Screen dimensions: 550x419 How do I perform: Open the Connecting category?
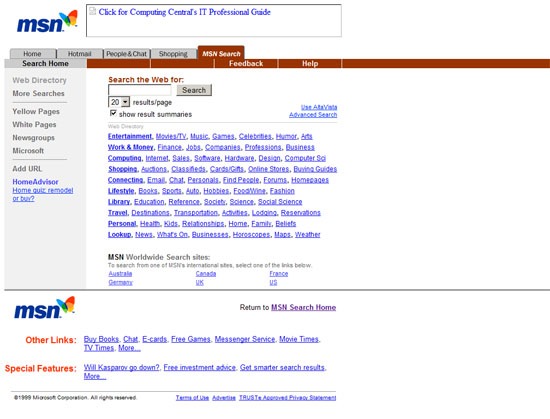click(x=126, y=180)
